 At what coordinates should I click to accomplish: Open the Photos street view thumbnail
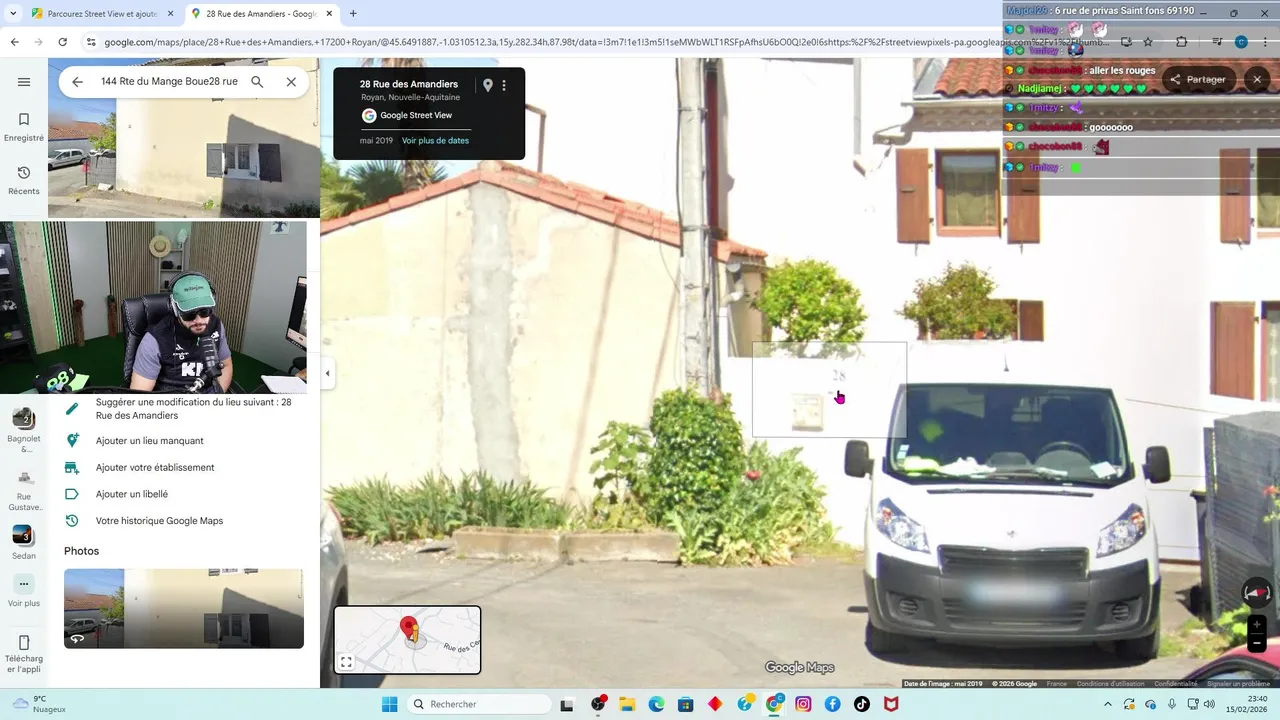pyautogui.click(x=184, y=608)
